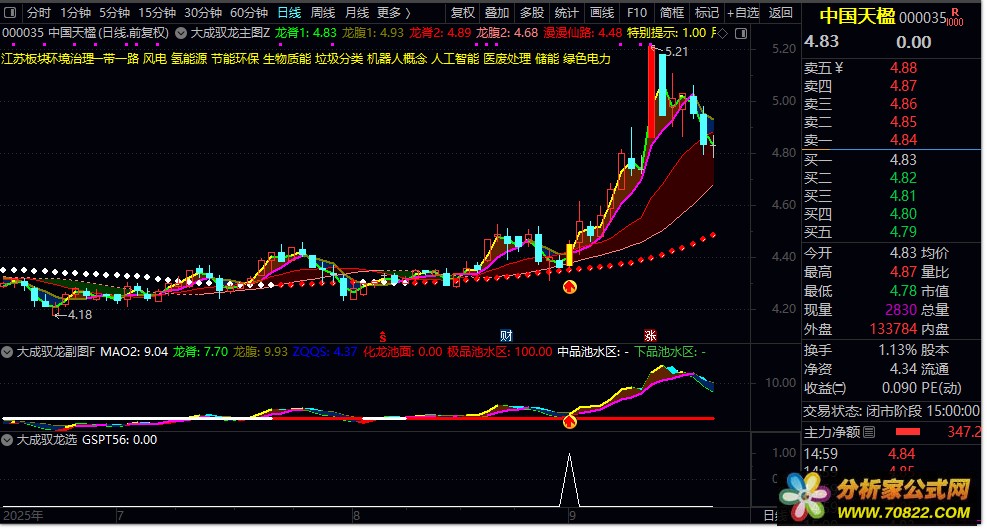Open F10 company info
This screenshot has height=529, width=987.
coord(637,12)
